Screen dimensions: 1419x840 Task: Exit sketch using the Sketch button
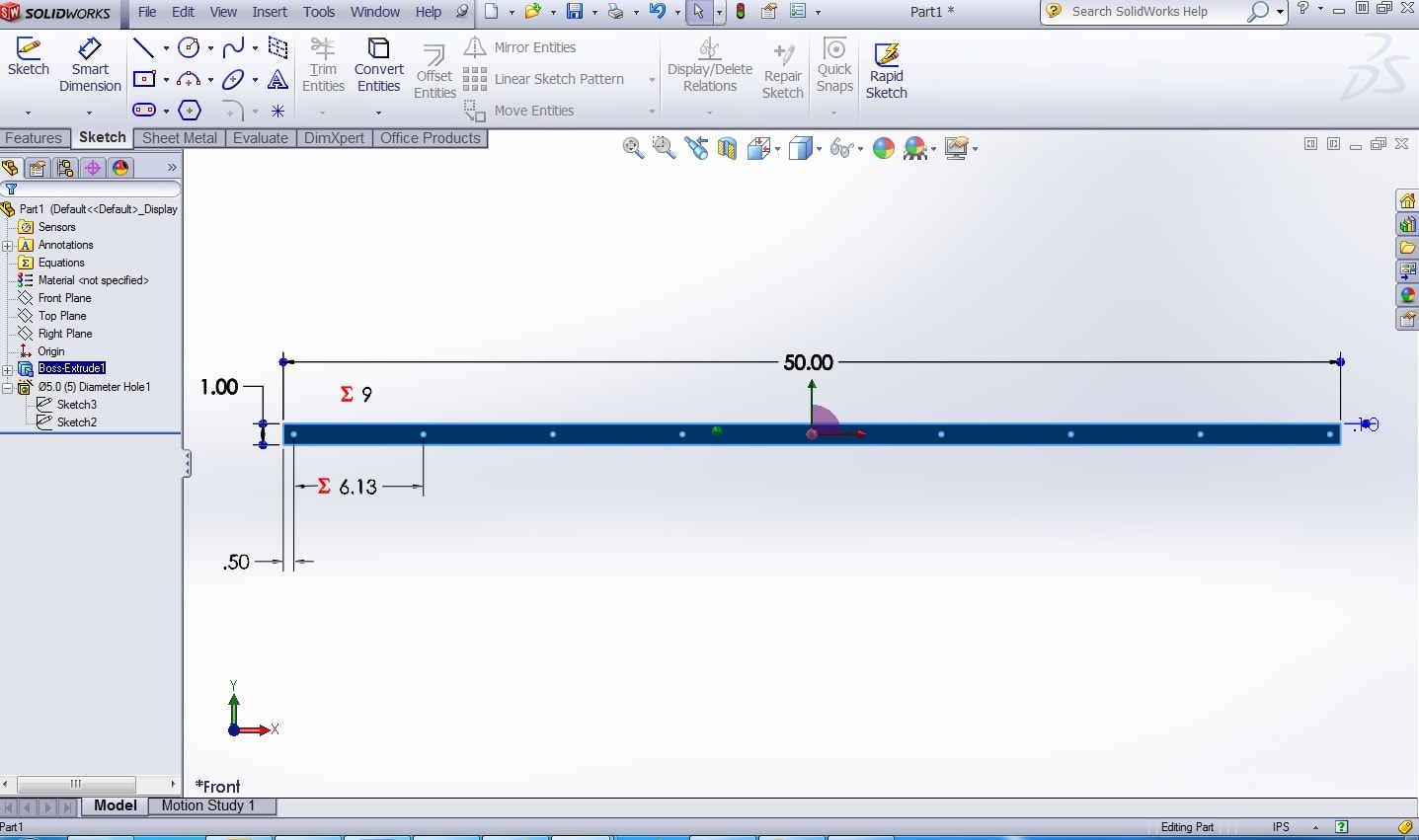(x=28, y=57)
